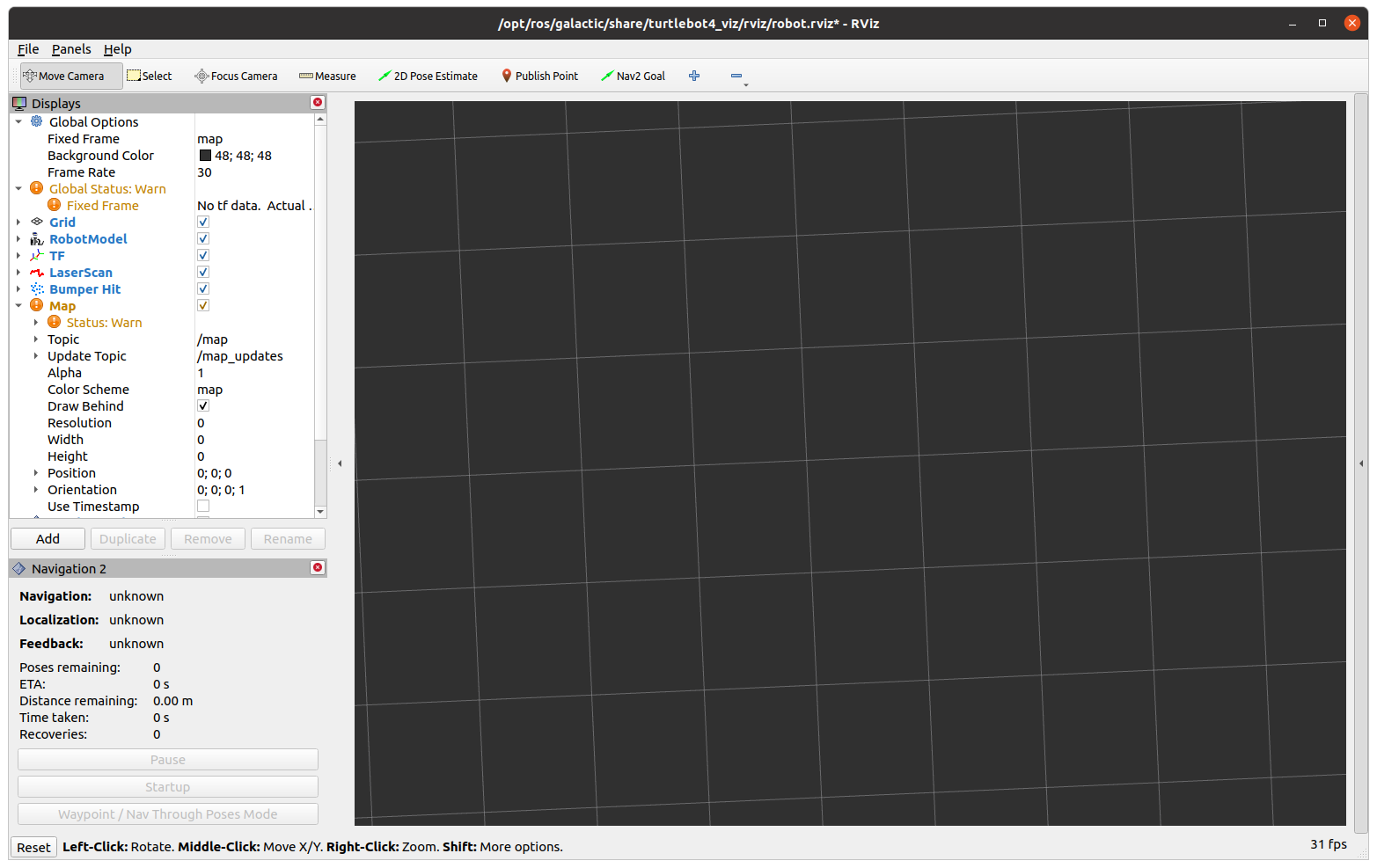
Task: Start a 2D Pose Estimate
Action: (428, 76)
